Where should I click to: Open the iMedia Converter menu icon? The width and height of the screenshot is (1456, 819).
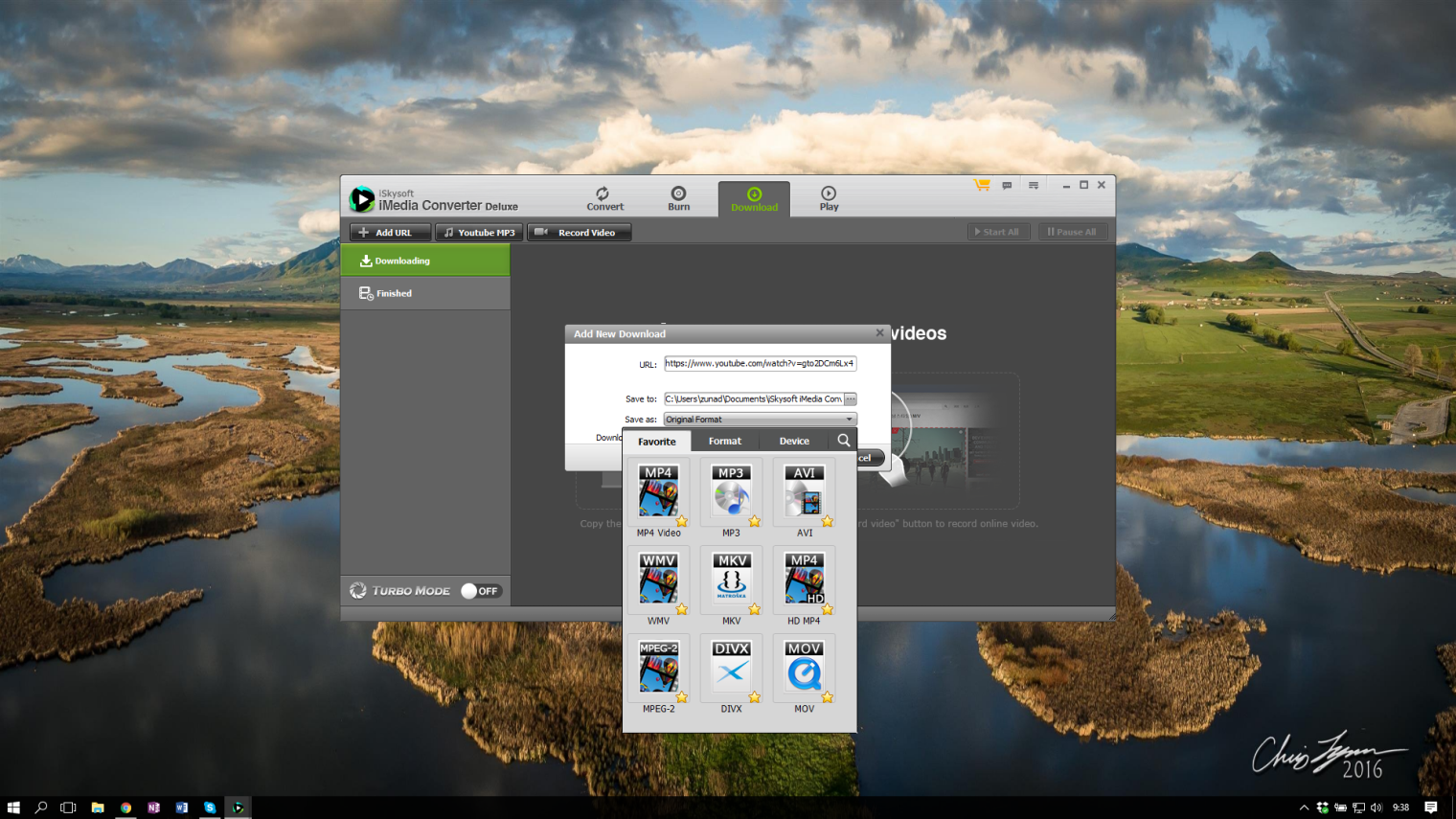[x=1034, y=185]
